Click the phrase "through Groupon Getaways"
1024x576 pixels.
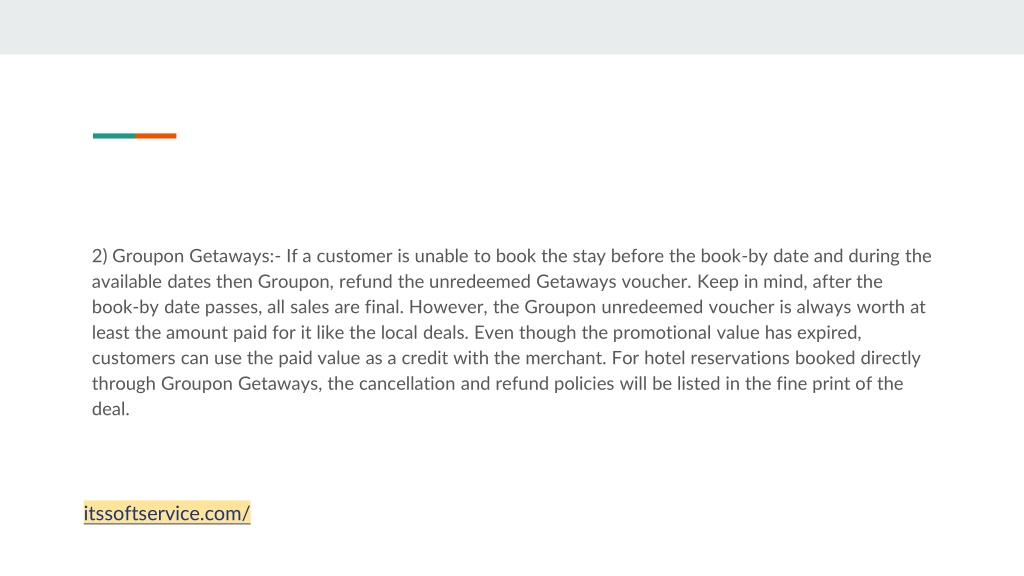coord(206,383)
